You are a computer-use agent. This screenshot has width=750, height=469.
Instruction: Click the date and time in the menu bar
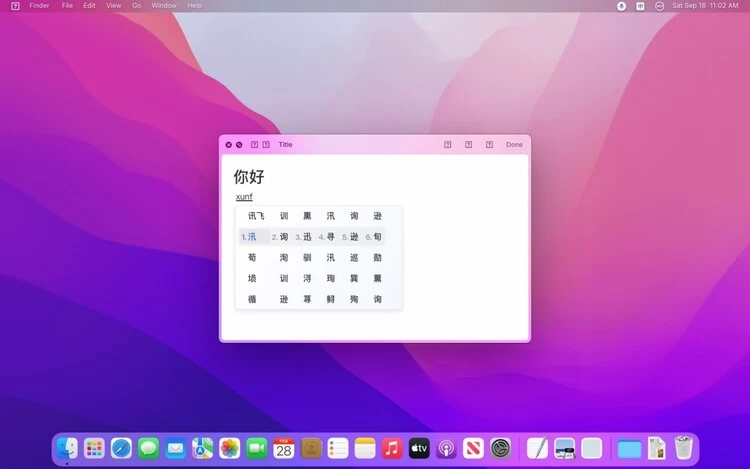(705, 6)
